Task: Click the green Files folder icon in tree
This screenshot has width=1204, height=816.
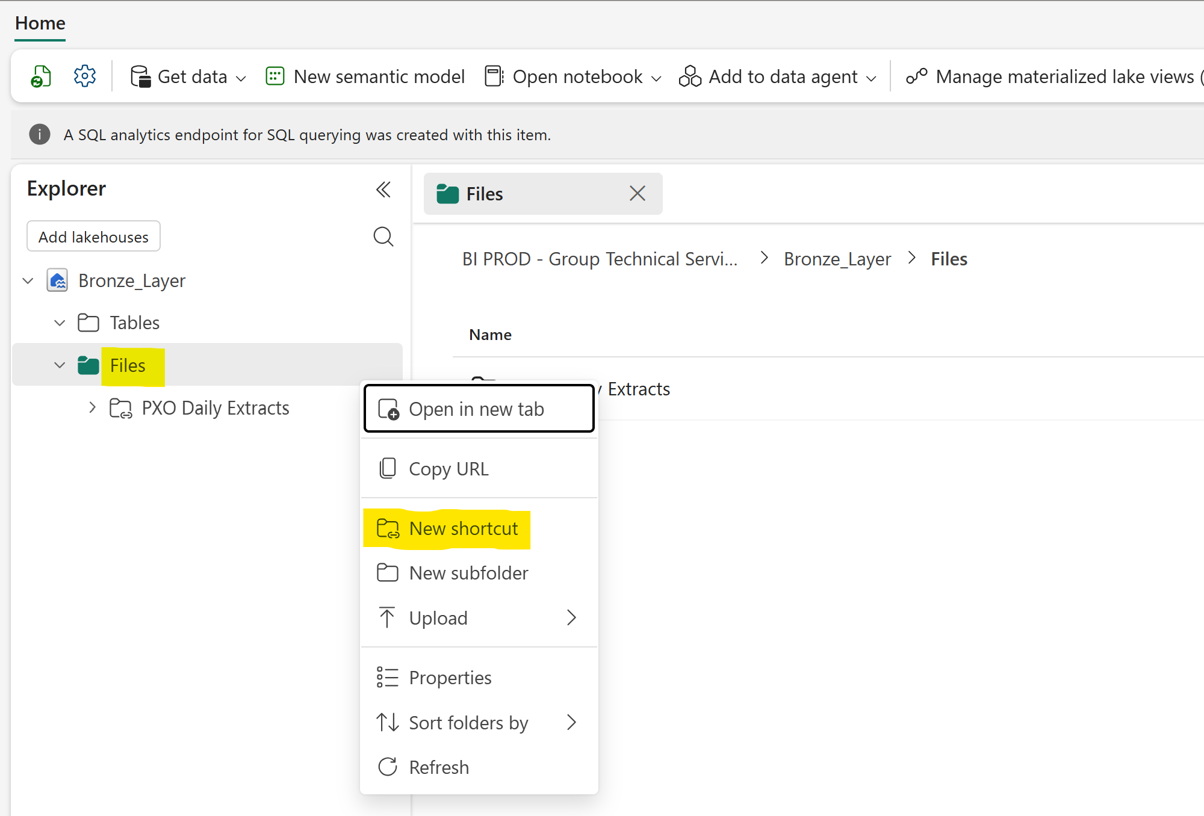Action: click(x=88, y=366)
